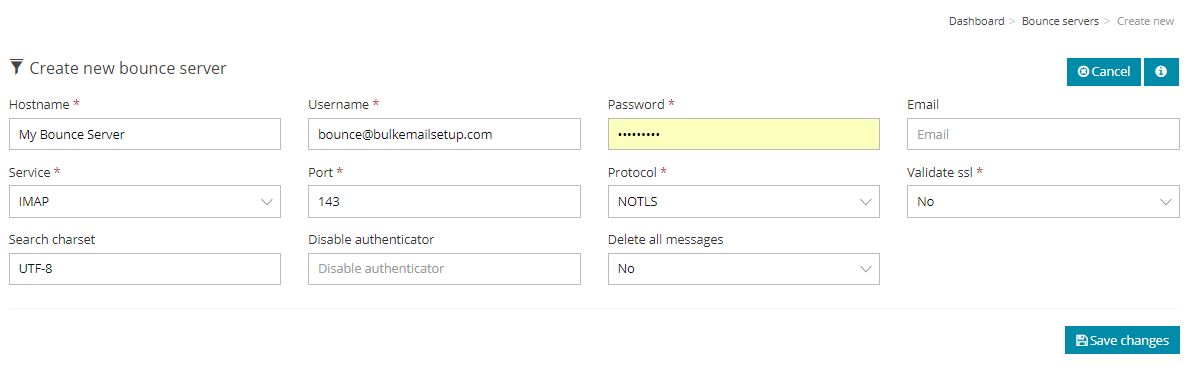Expand the Validate ssl dropdown
Screen dimensions: 1191x381
tap(1043, 202)
